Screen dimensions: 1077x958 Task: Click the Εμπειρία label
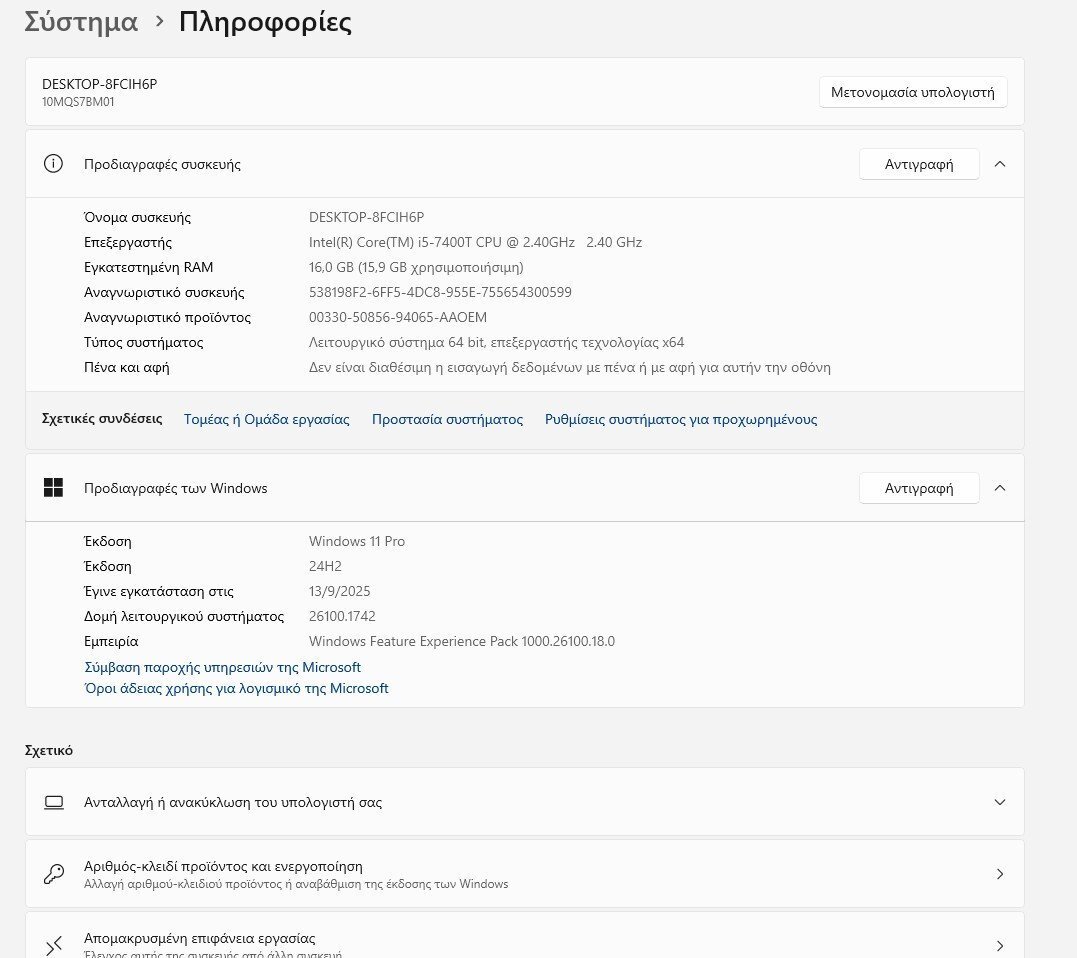click(x=111, y=641)
